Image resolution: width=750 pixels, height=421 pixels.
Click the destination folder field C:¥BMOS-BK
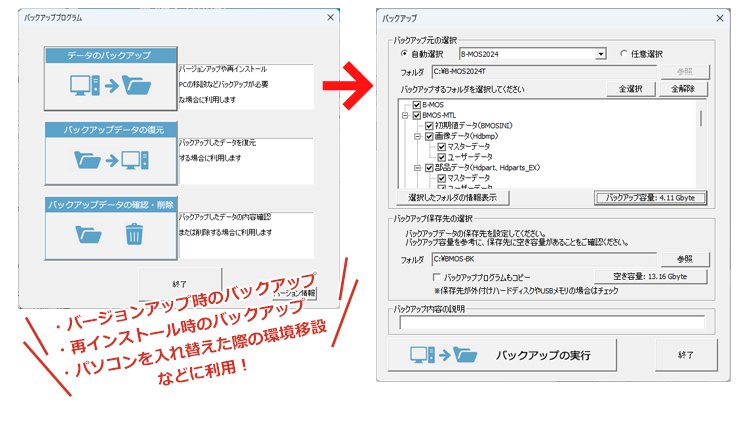click(x=544, y=259)
